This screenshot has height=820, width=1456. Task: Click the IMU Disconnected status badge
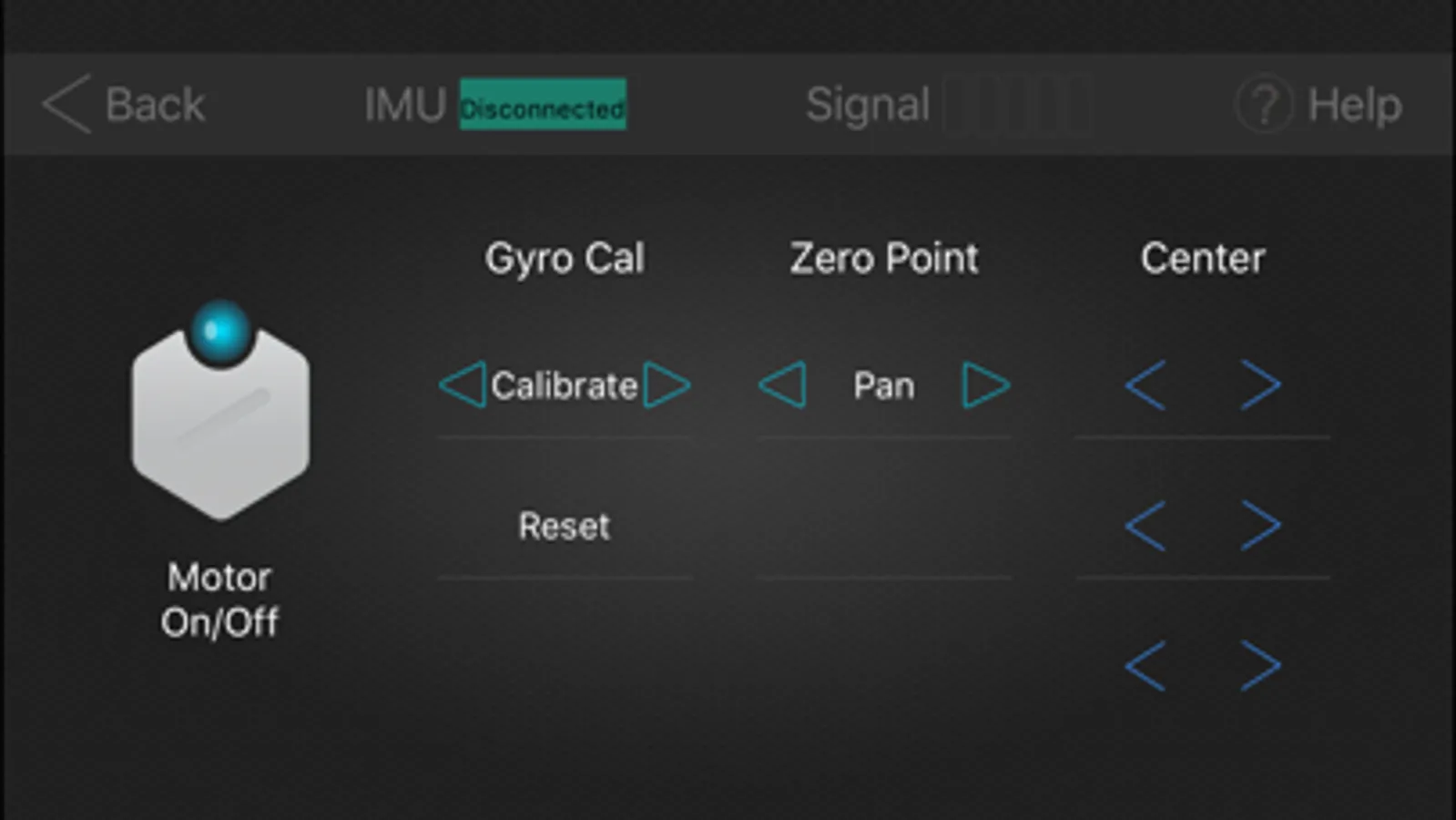tap(543, 105)
